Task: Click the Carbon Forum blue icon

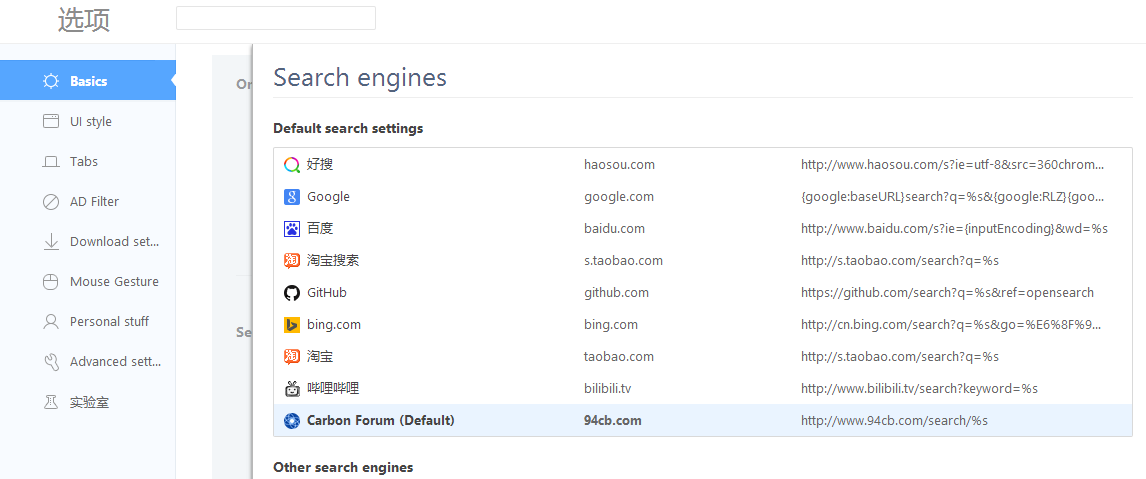Action: click(292, 420)
